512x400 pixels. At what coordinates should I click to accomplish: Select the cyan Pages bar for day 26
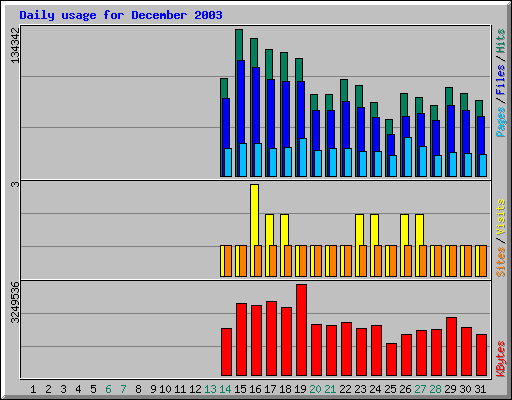click(x=408, y=157)
